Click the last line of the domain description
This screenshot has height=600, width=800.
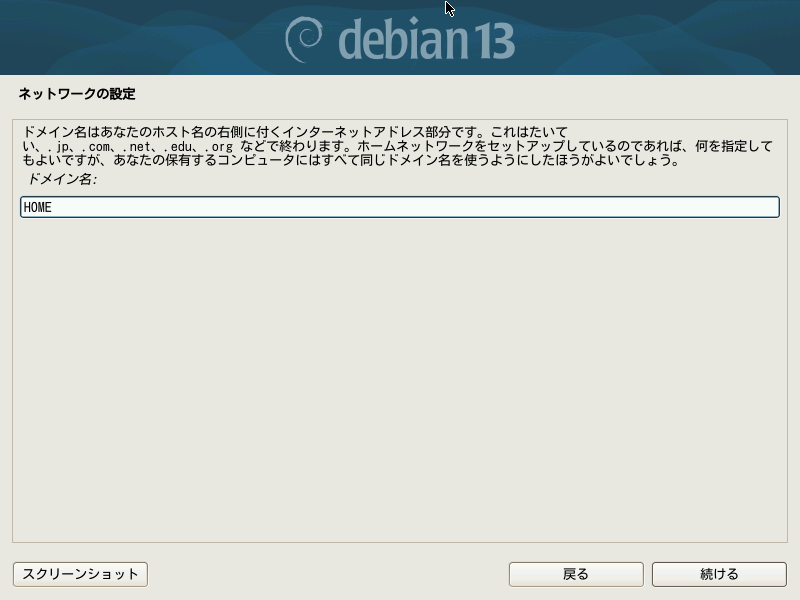tap(351, 160)
